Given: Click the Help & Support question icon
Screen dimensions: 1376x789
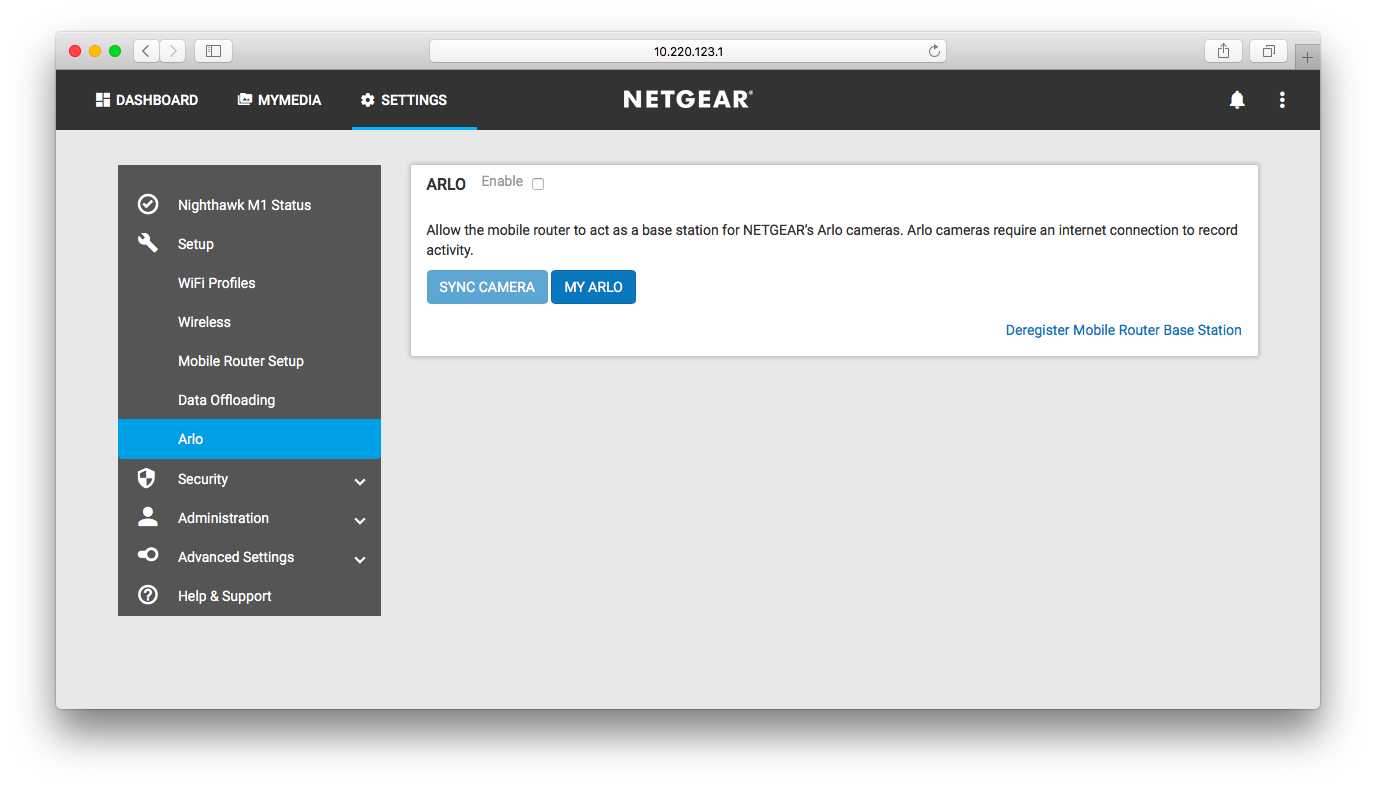Looking at the screenshot, I should click(148, 595).
